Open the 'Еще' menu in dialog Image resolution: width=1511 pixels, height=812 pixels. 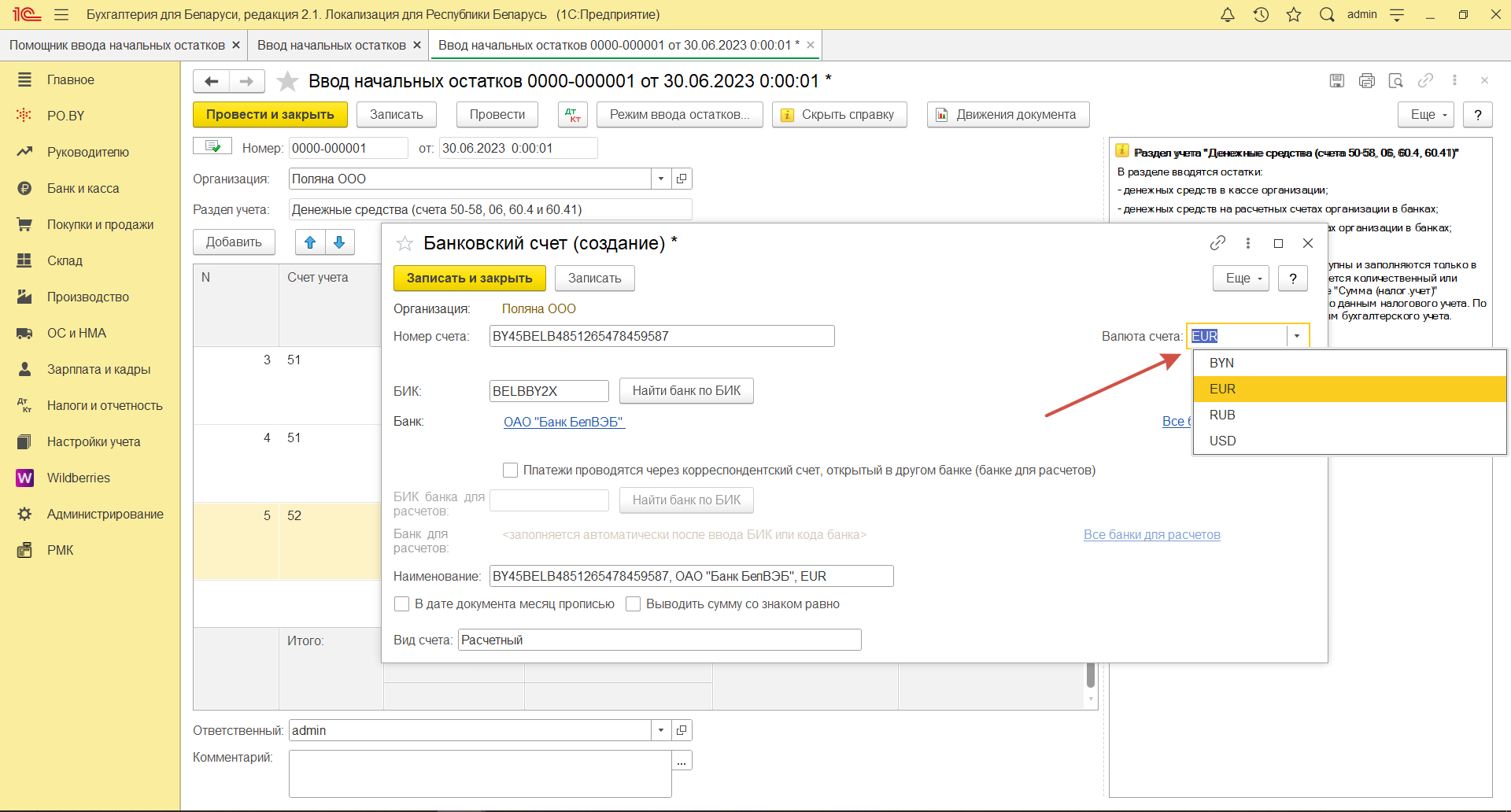point(1241,279)
